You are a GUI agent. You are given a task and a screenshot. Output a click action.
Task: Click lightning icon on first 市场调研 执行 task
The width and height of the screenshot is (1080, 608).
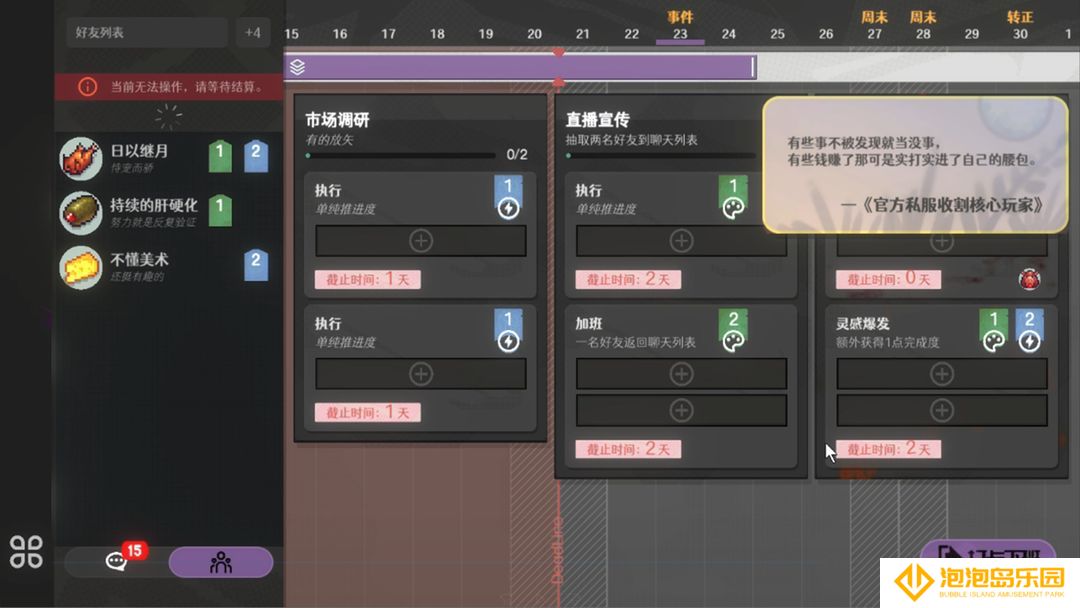coord(508,208)
